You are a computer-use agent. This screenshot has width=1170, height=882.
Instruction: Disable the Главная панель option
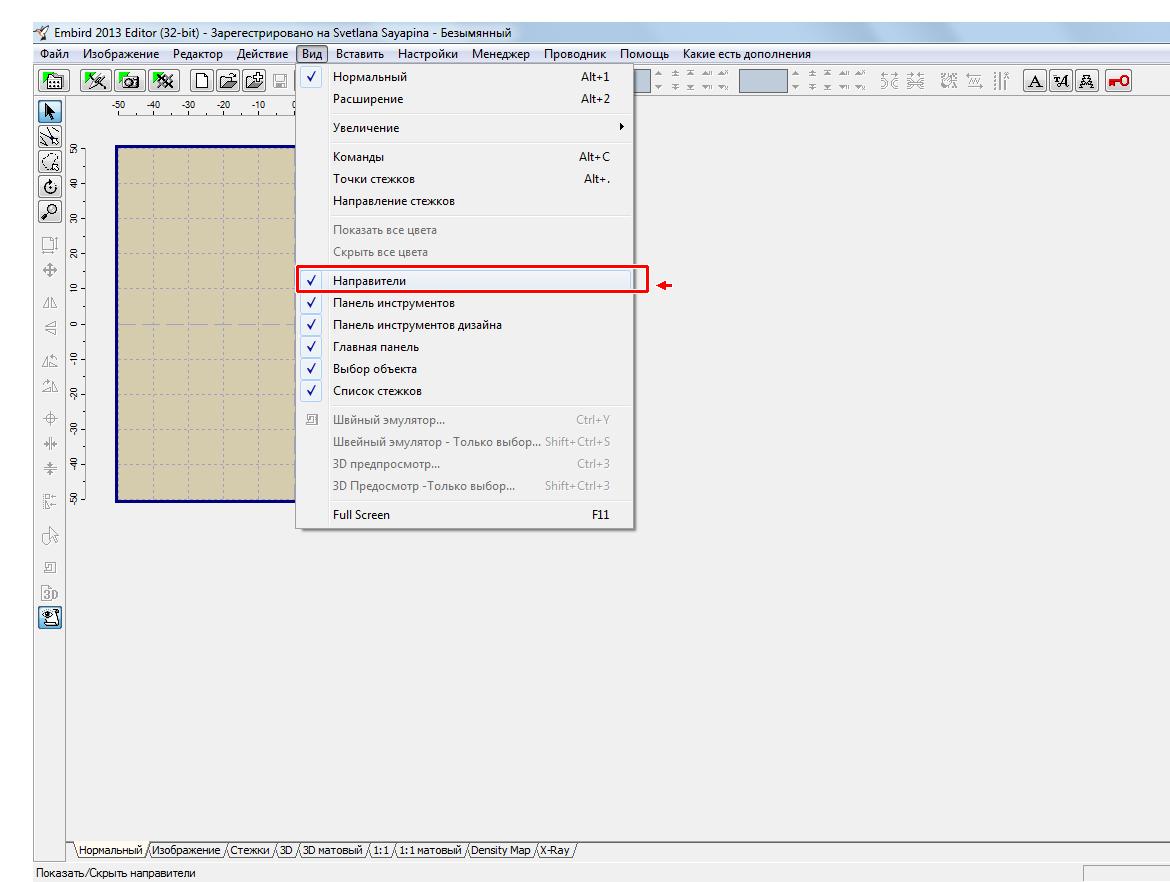(x=376, y=347)
